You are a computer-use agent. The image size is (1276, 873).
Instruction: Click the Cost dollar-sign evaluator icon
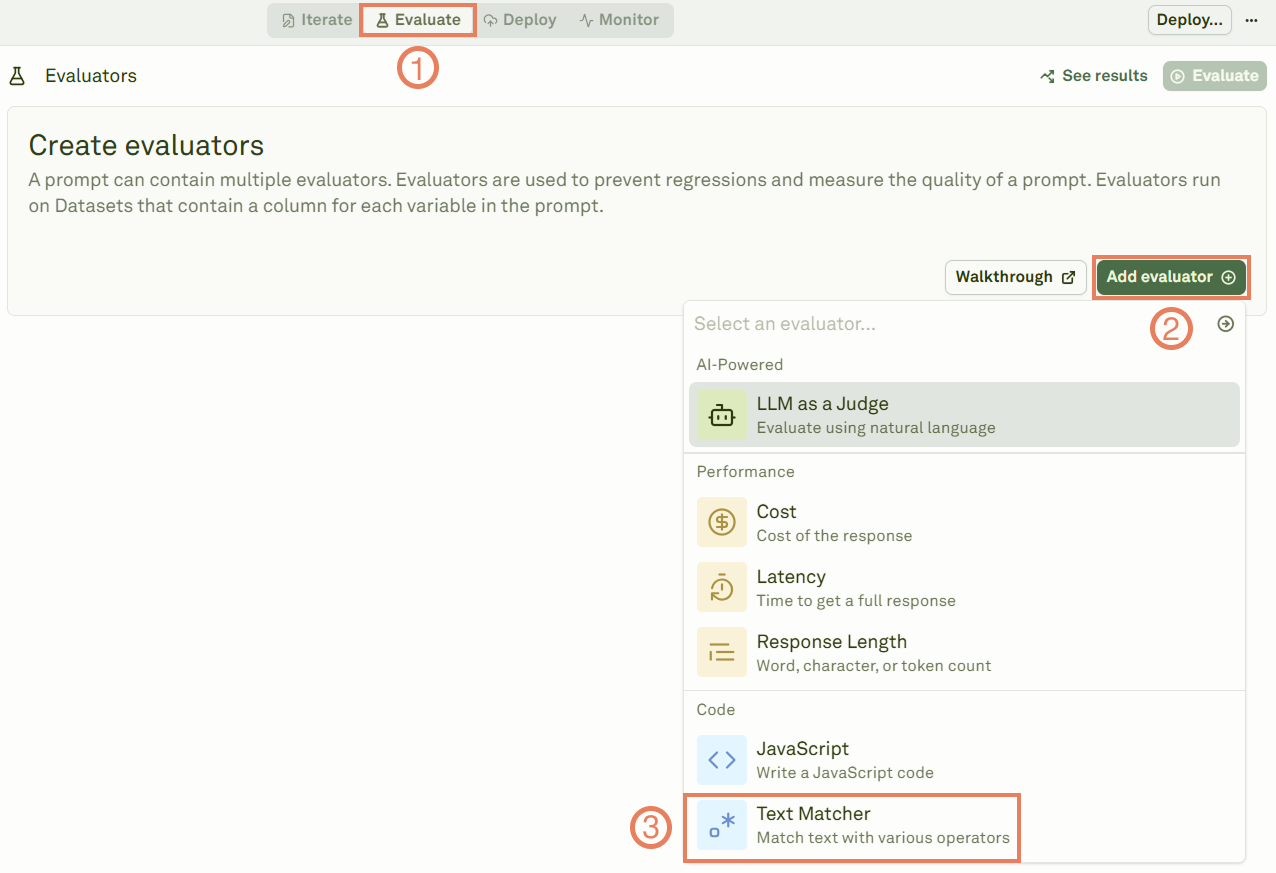721,522
